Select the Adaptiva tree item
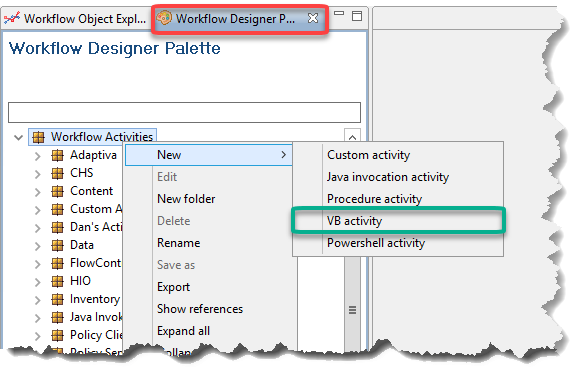 93,155
